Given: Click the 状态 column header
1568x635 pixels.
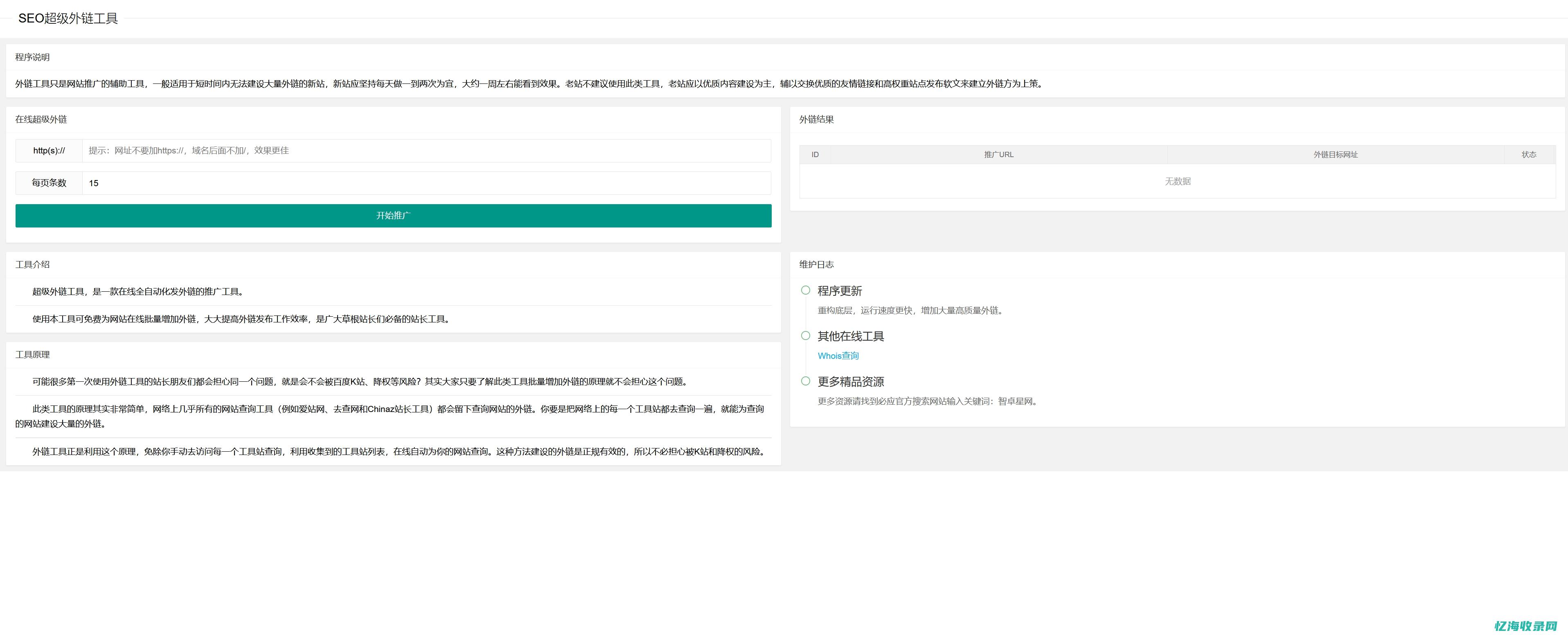Looking at the screenshot, I should tap(1529, 155).
